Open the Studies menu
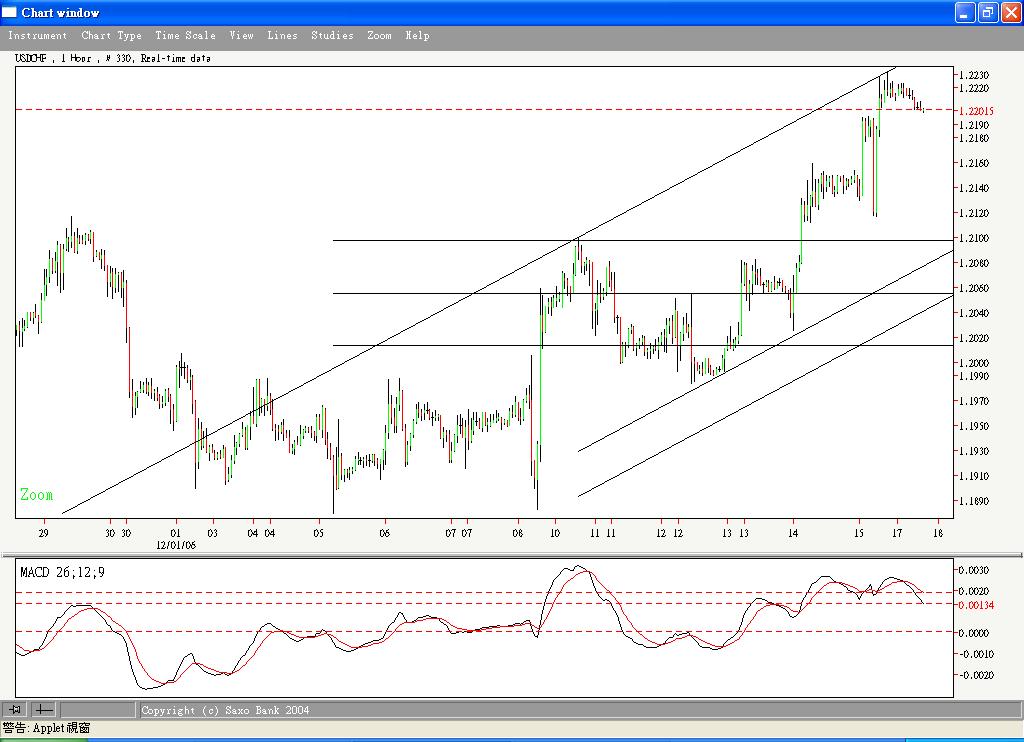This screenshot has height=742, width=1024. pyautogui.click(x=332, y=35)
